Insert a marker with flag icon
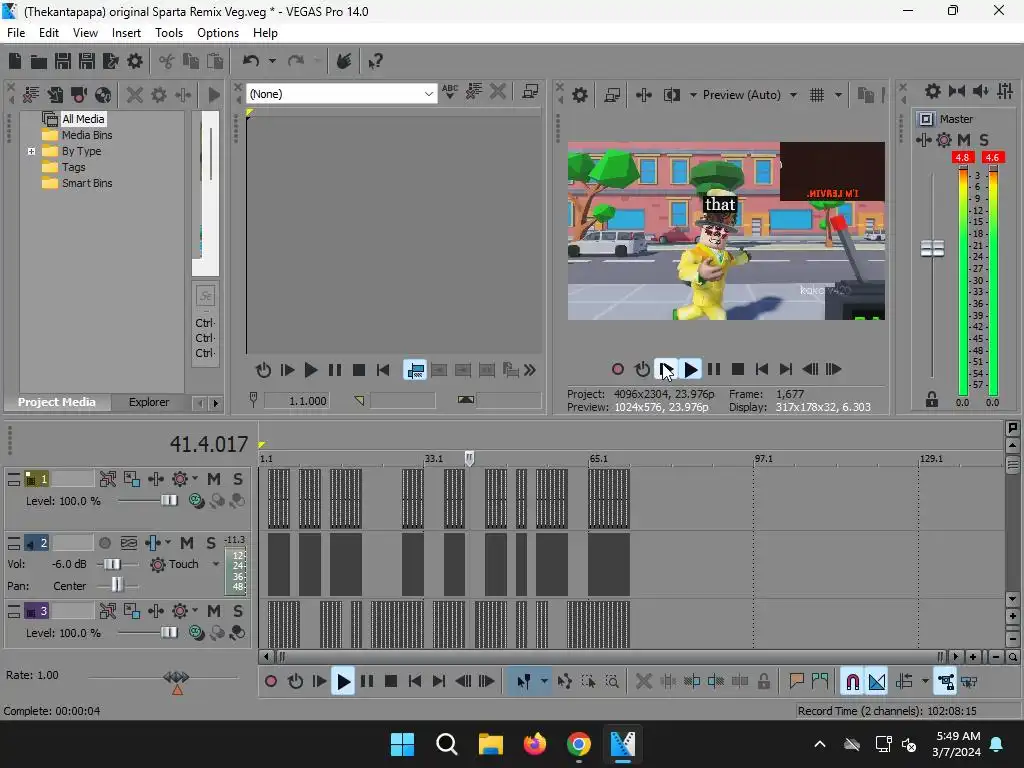 click(796, 682)
